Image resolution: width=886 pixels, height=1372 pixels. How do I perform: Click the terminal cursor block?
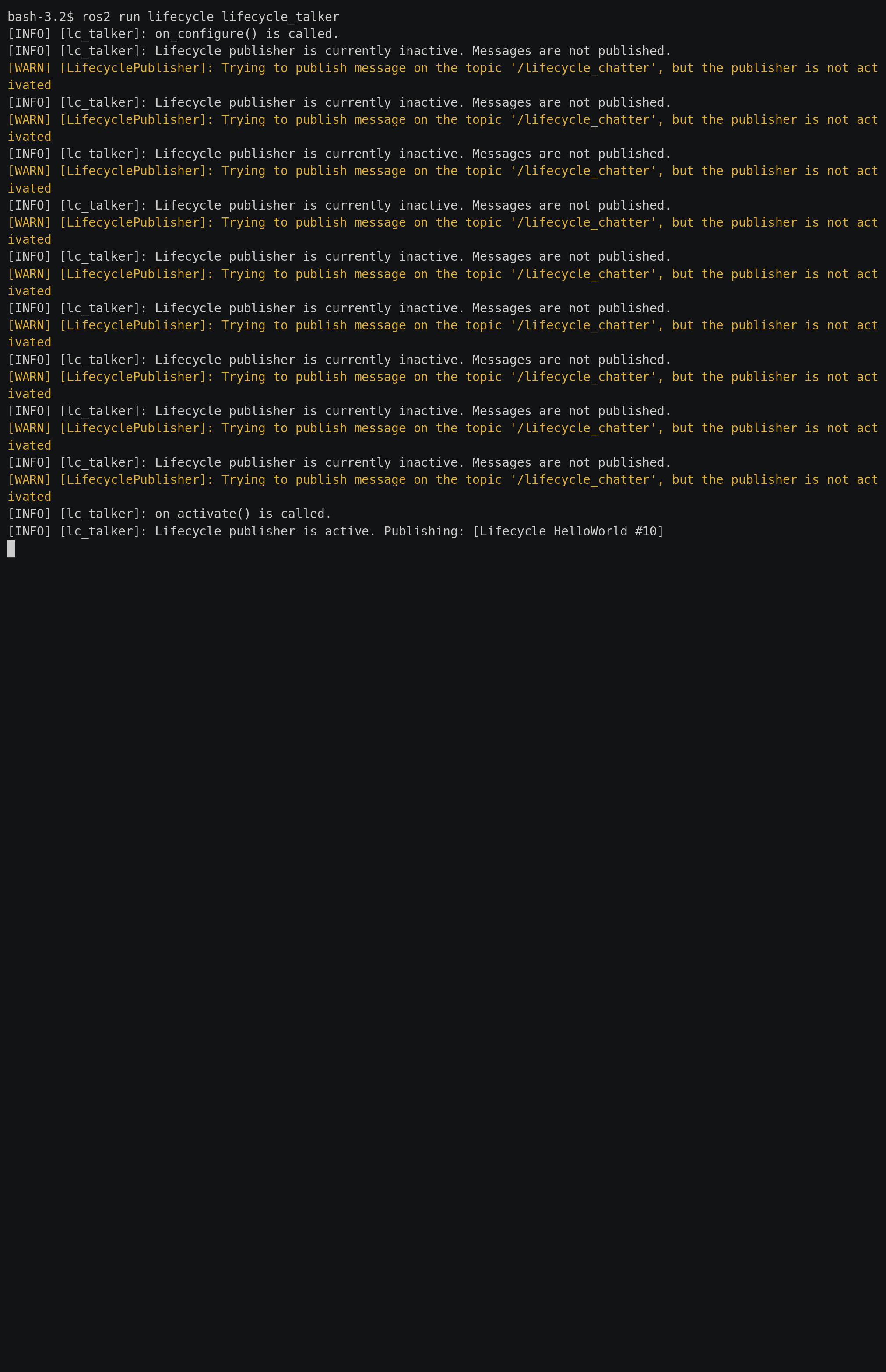(x=11, y=549)
